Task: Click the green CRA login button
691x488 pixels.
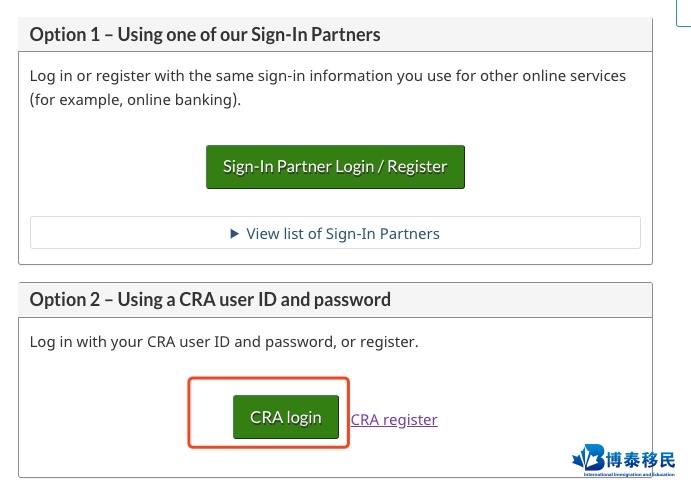Action: click(286, 417)
